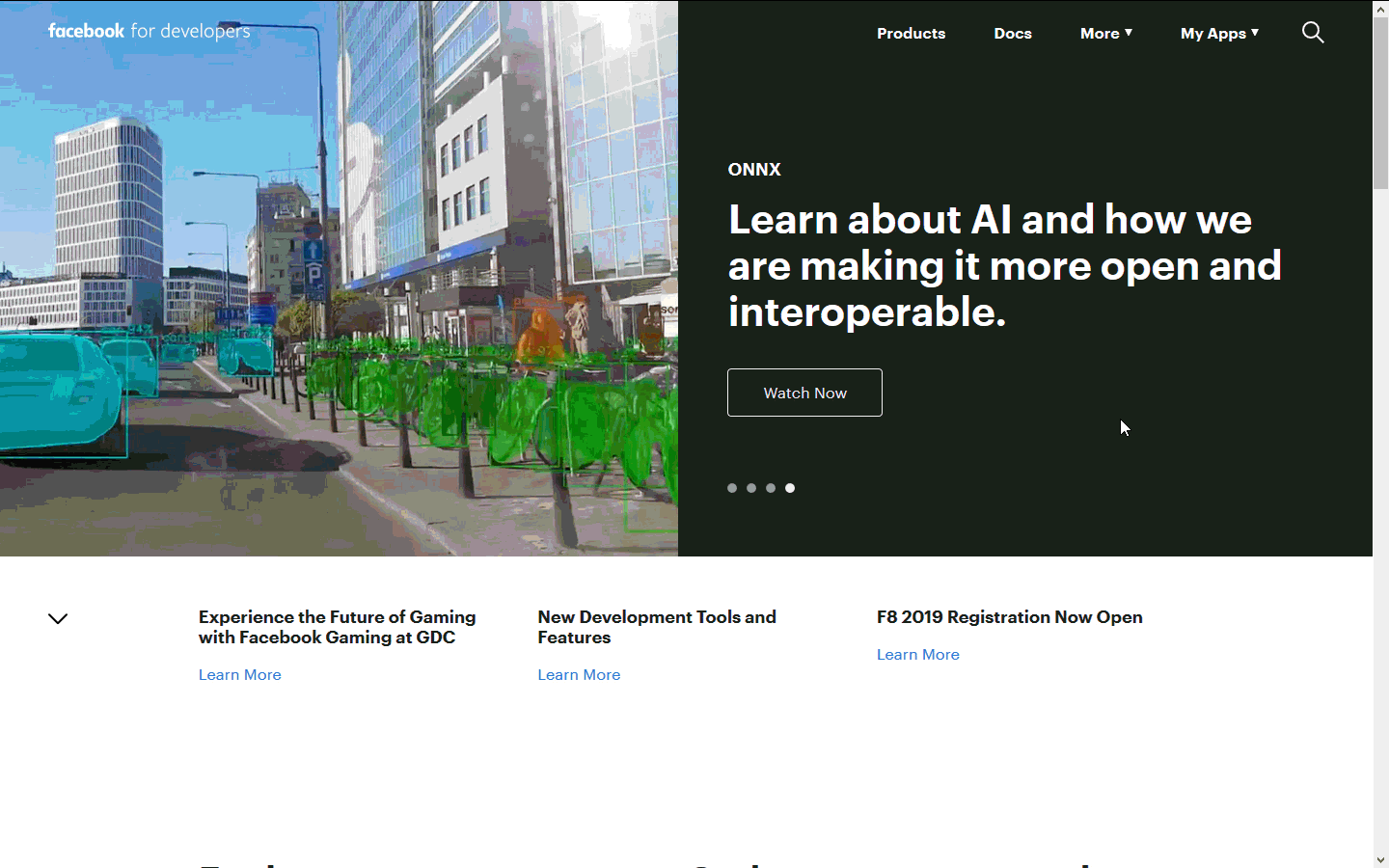Open Learn More under F8 2019 Registration
The image size is (1389, 868).
point(918,654)
